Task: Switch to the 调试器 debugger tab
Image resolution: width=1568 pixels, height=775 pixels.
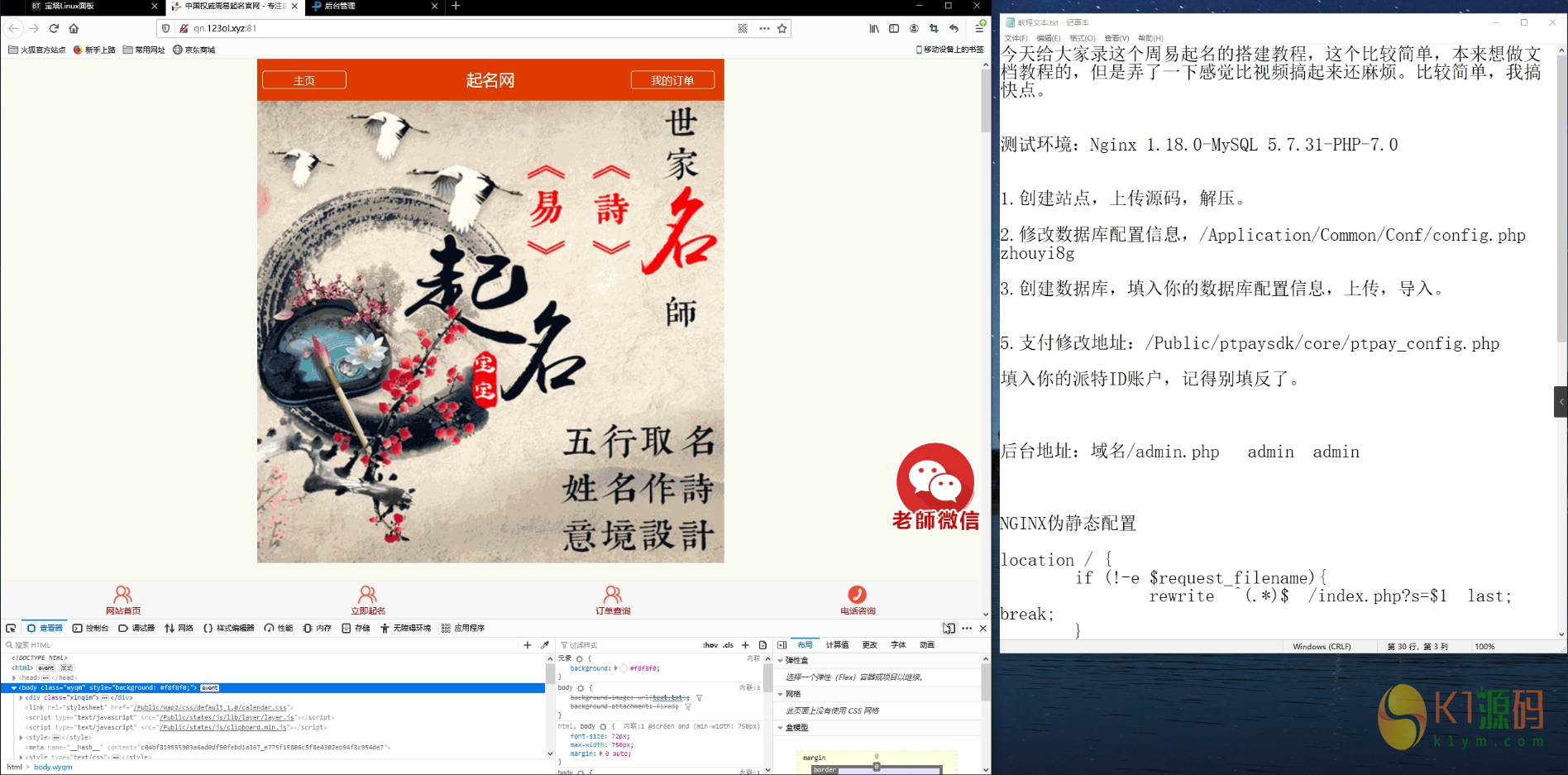Action: click(136, 629)
